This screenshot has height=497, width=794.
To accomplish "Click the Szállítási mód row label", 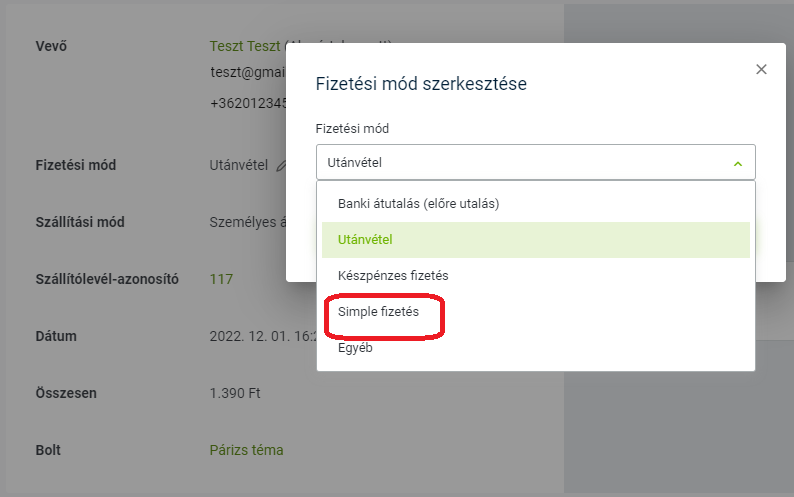I will point(85,222).
